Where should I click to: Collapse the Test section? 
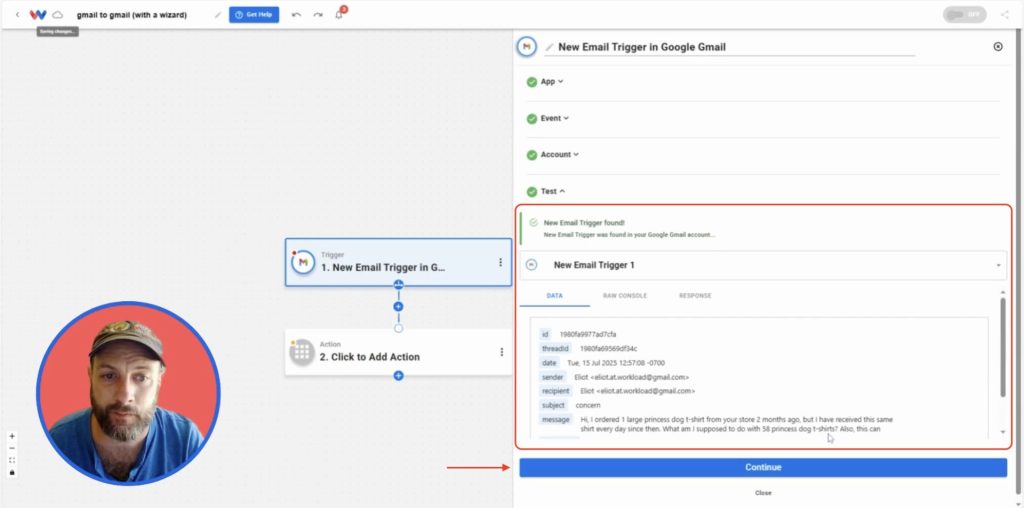click(x=552, y=191)
